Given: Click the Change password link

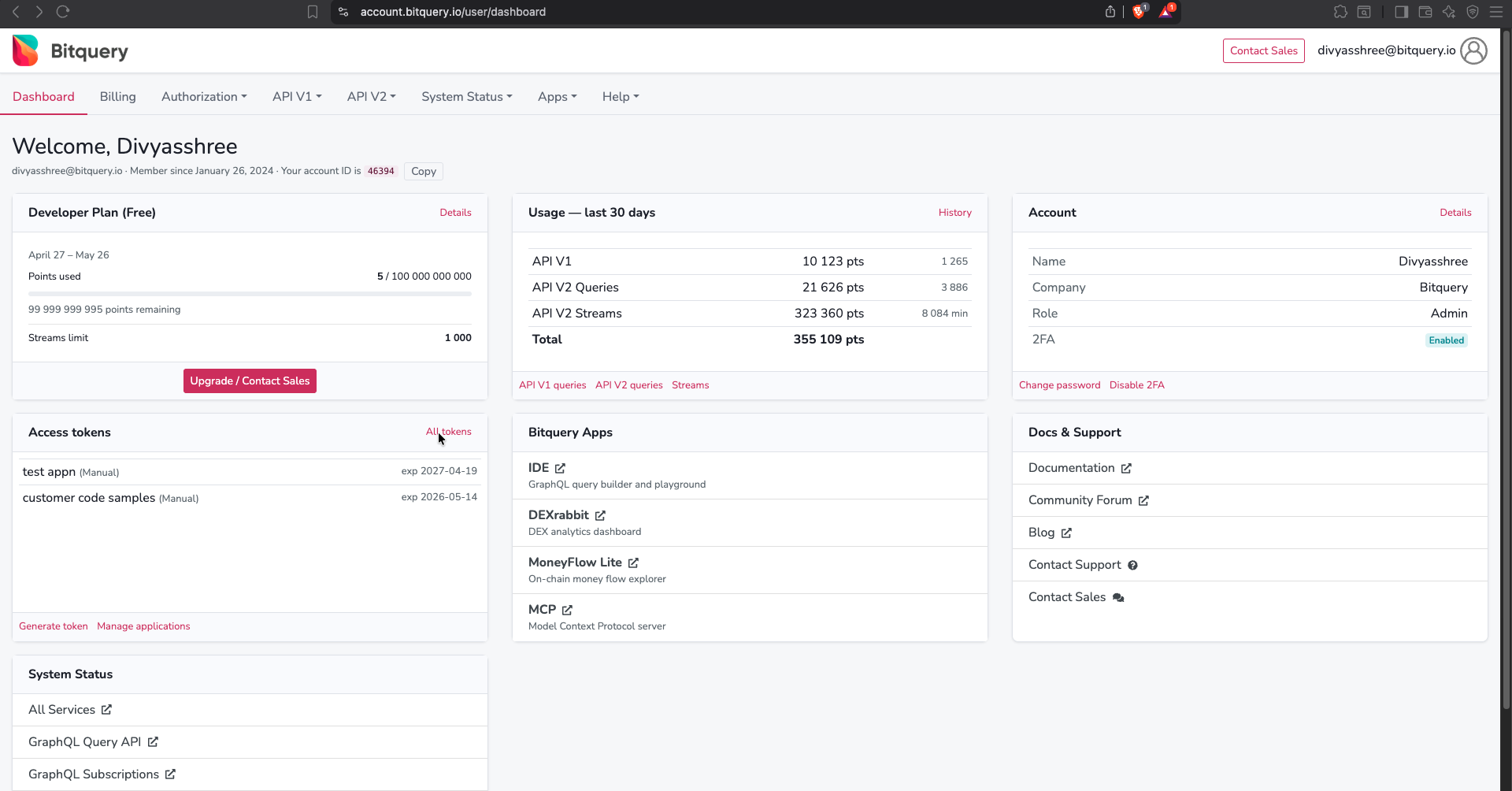Looking at the screenshot, I should click(1058, 384).
